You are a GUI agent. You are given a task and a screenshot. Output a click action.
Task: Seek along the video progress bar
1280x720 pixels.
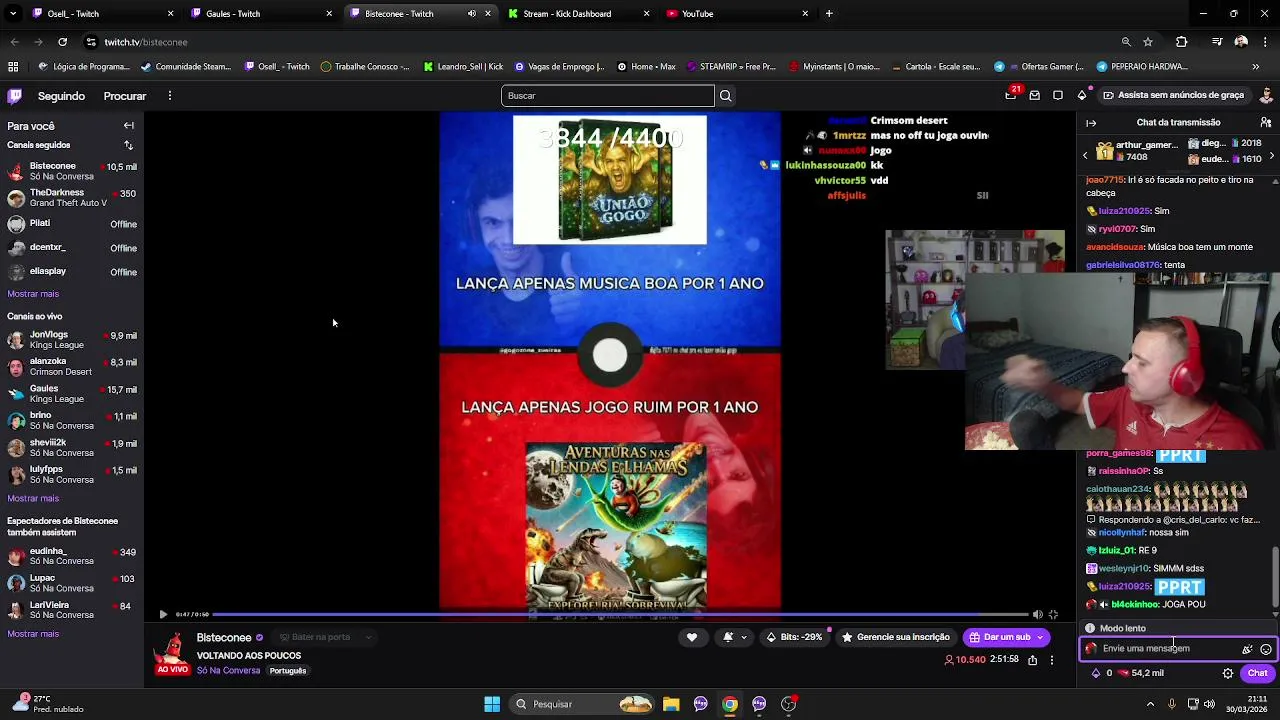click(x=620, y=614)
